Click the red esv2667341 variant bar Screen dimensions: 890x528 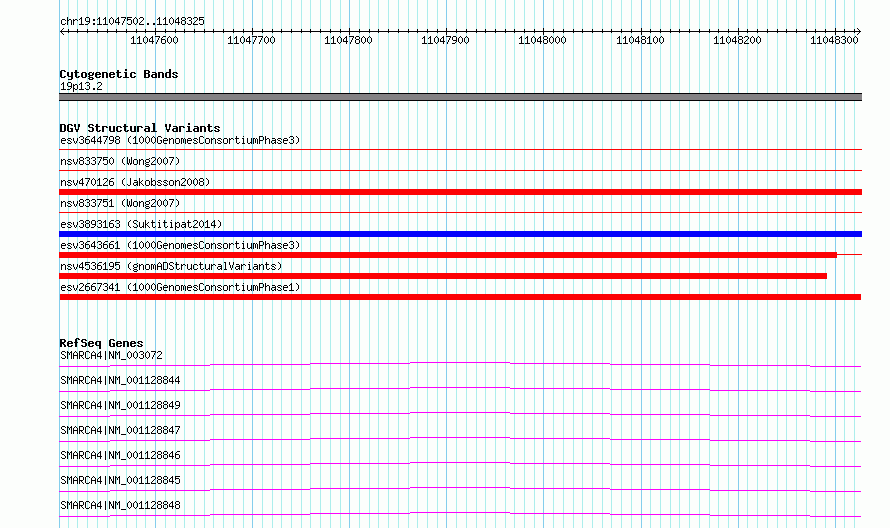click(x=460, y=297)
